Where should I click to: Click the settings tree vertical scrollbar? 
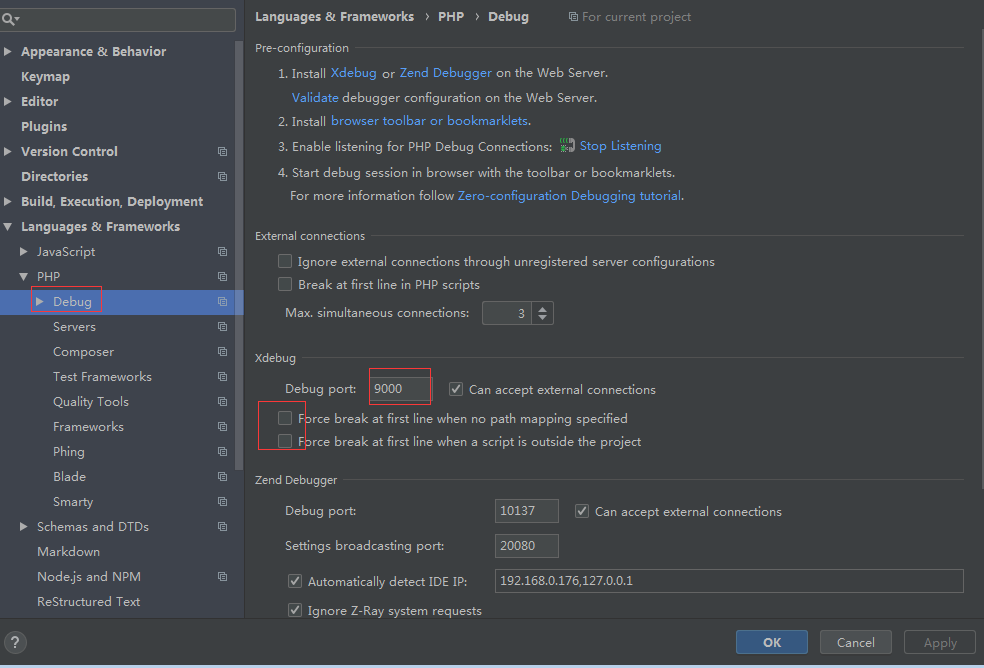(x=238, y=256)
